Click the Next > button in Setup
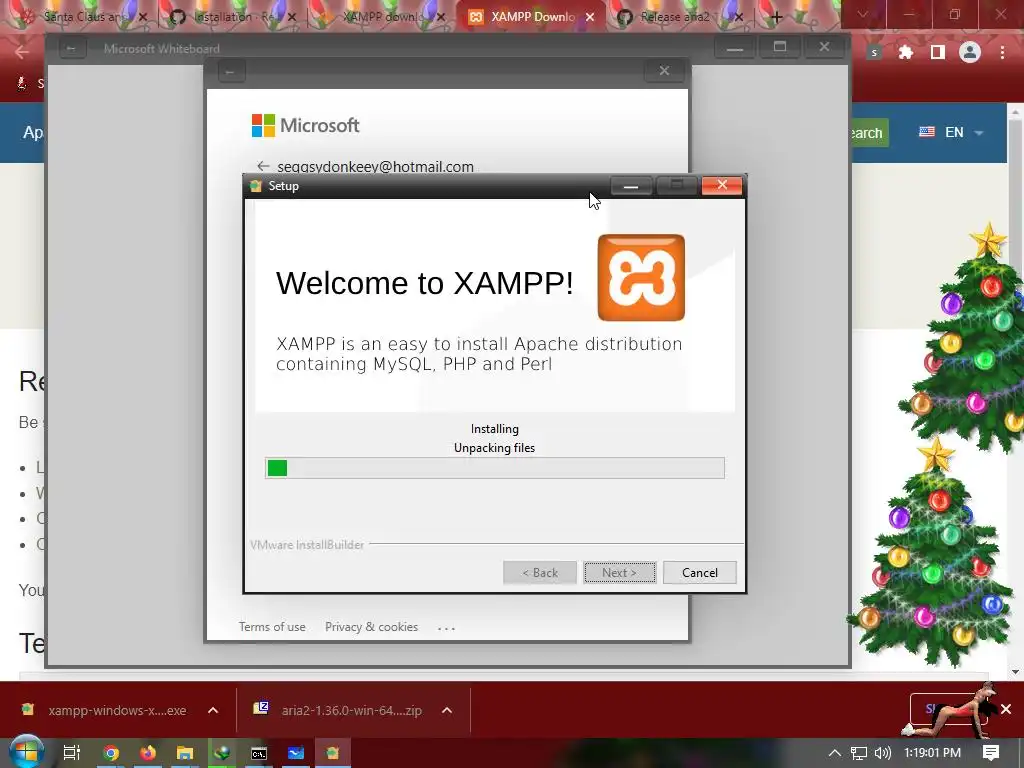This screenshot has width=1024, height=768. coord(619,573)
